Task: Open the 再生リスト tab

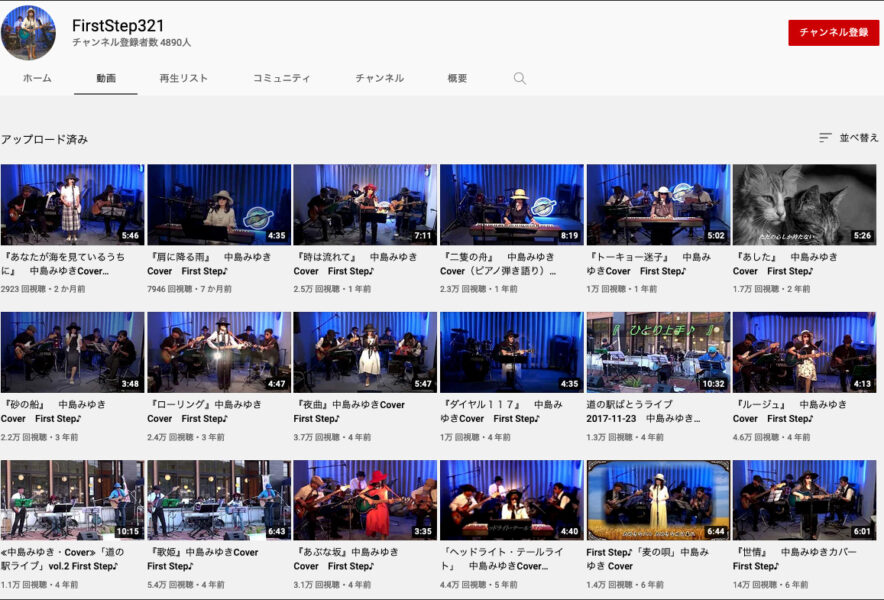Action: (x=183, y=78)
